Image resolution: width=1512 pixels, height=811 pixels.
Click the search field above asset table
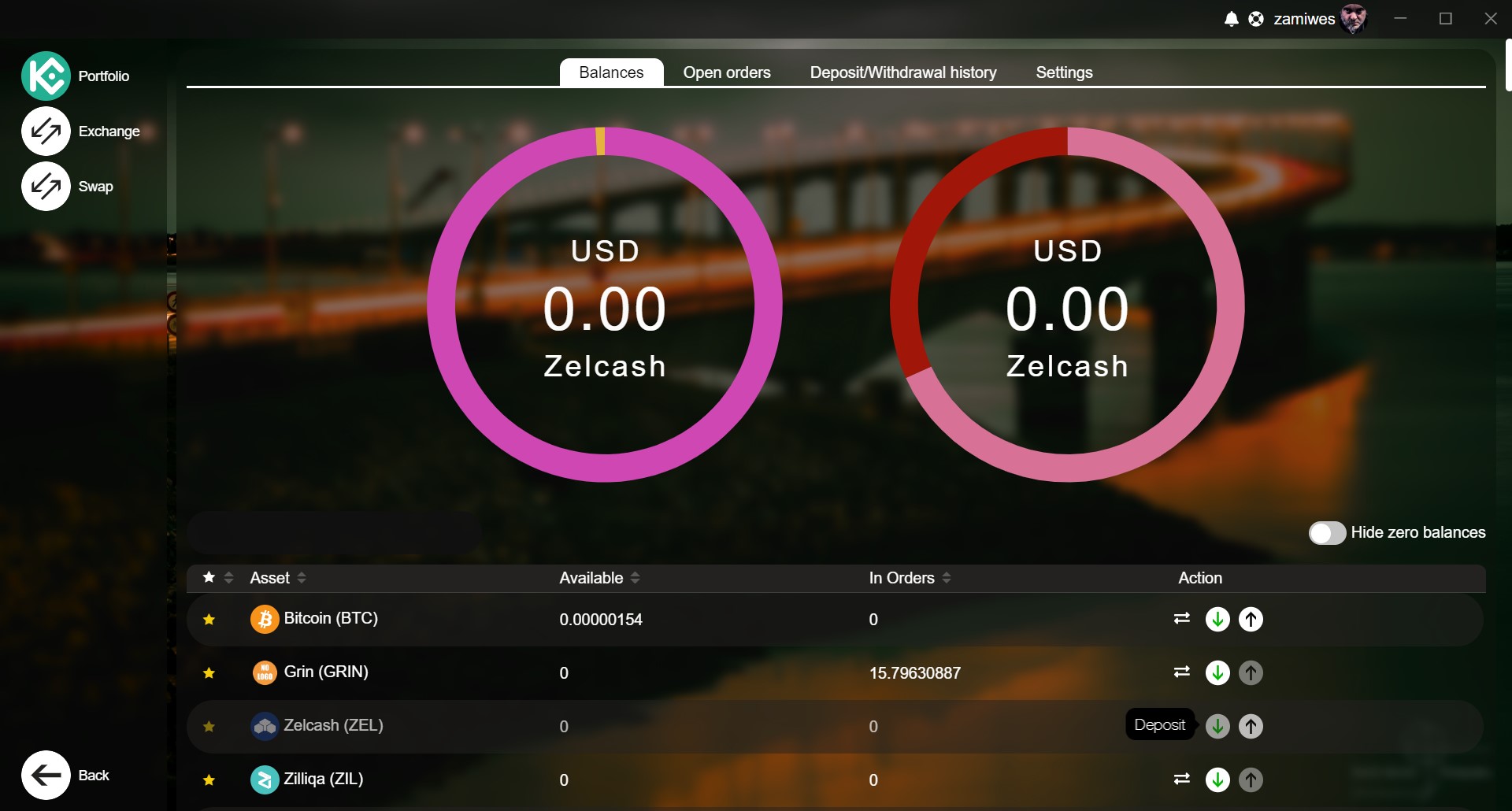point(334,533)
